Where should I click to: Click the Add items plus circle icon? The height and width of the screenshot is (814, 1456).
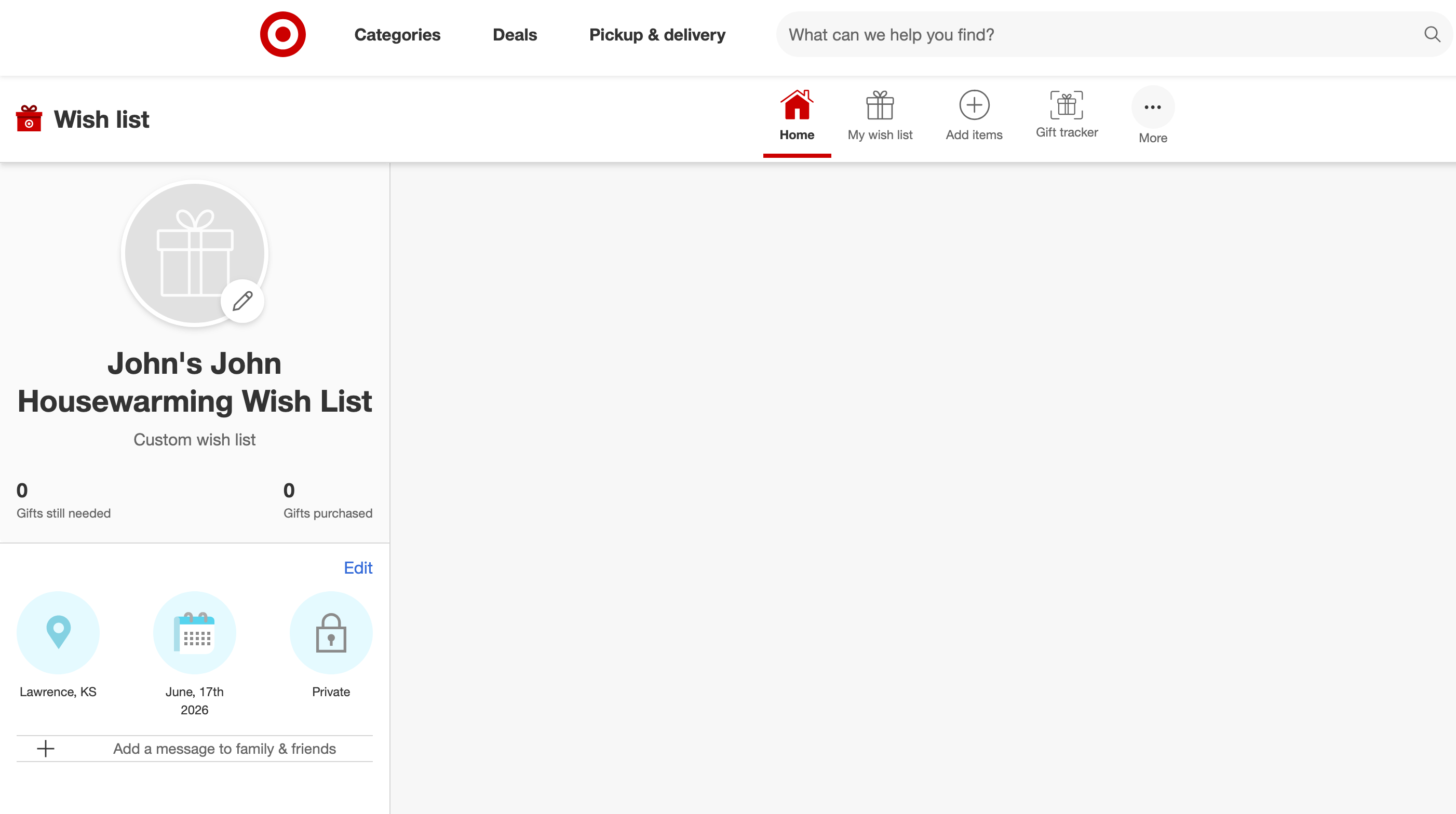click(974, 105)
